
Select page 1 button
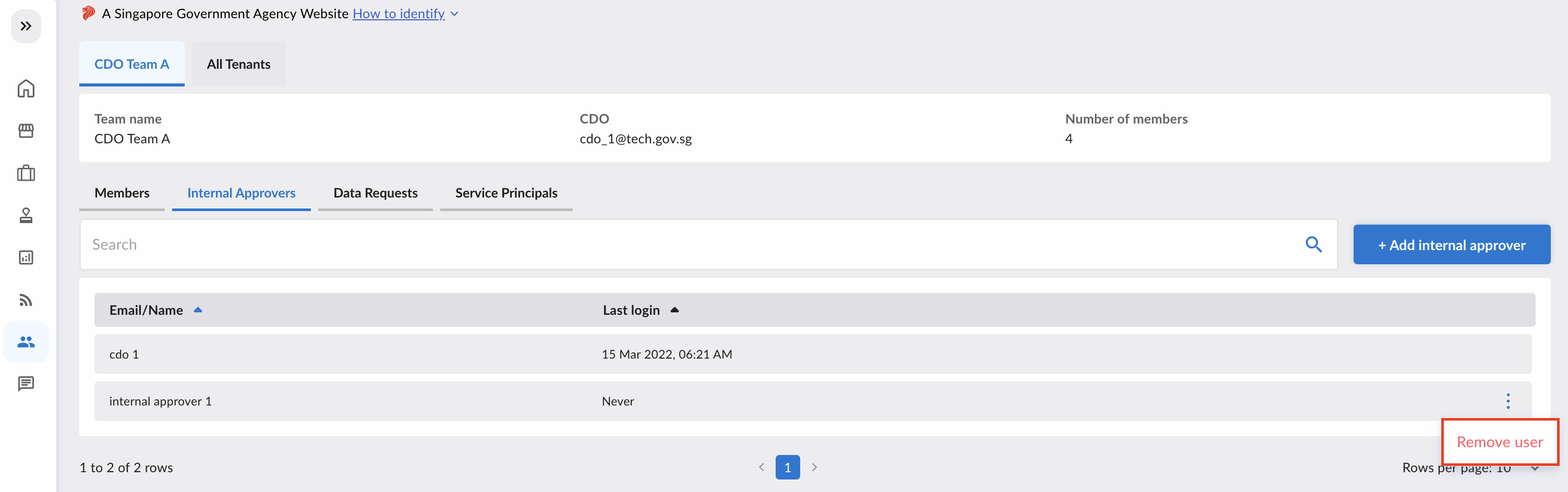tap(788, 467)
